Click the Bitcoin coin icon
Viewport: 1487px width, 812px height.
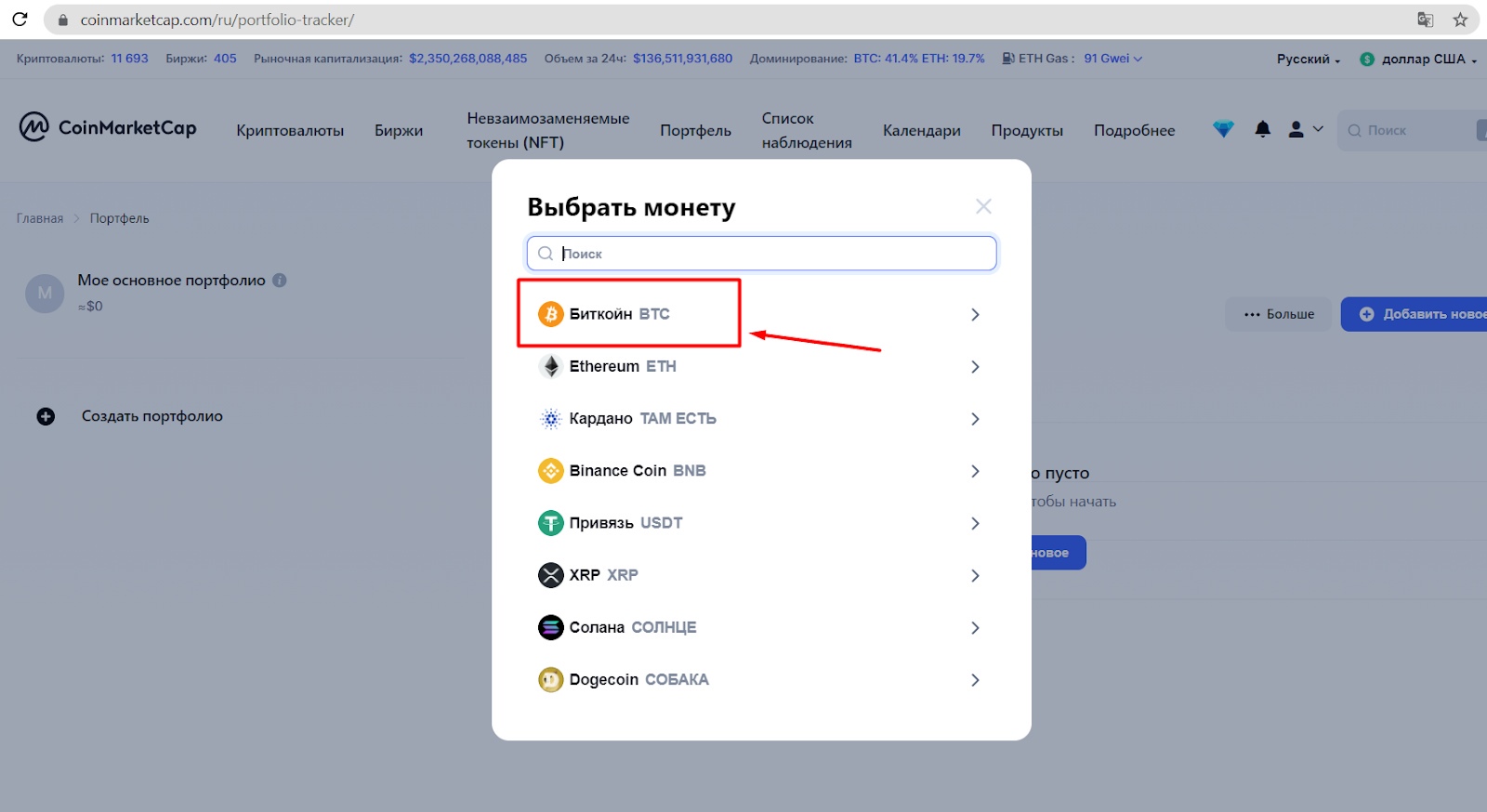(551, 314)
